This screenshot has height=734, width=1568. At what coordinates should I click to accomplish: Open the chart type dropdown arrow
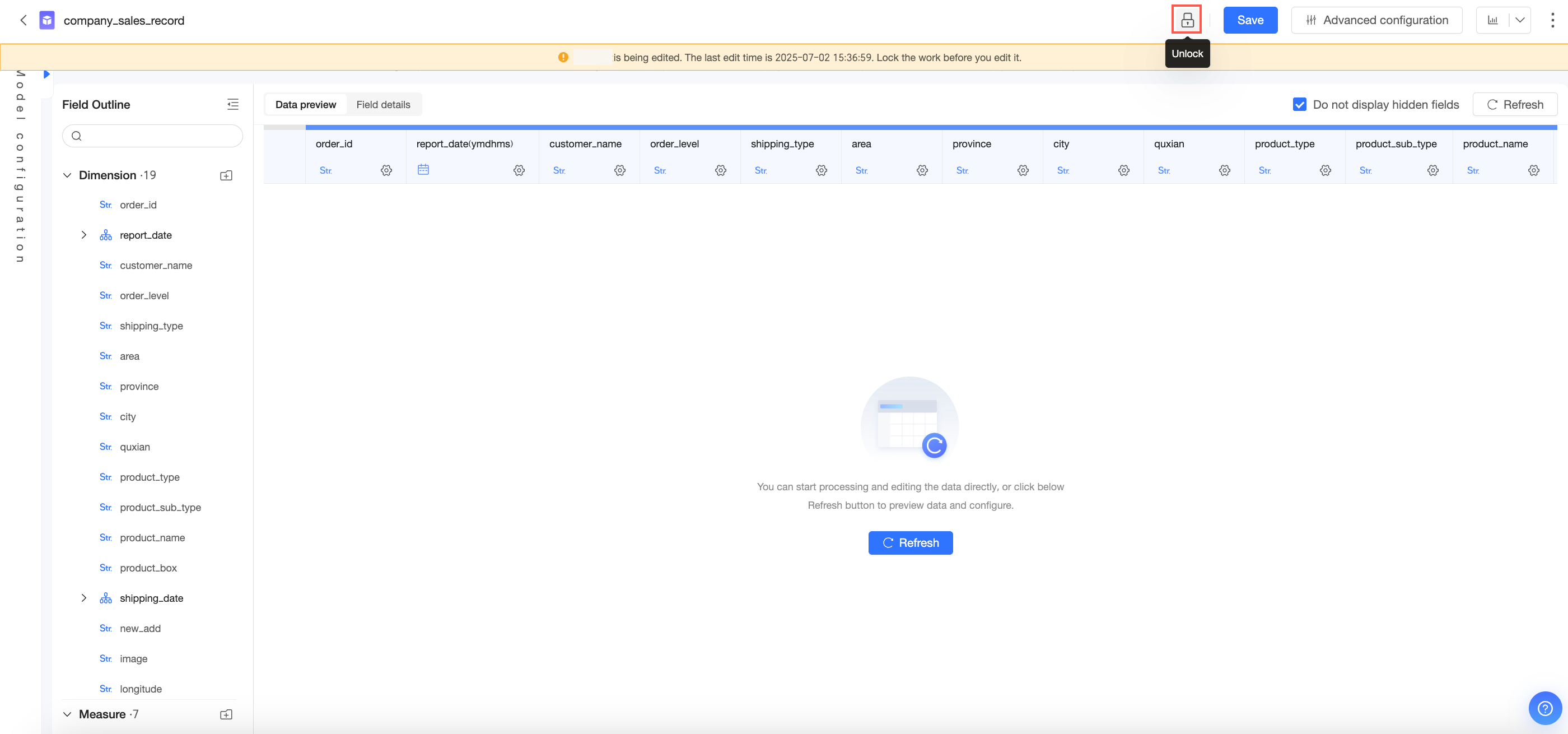1520,20
